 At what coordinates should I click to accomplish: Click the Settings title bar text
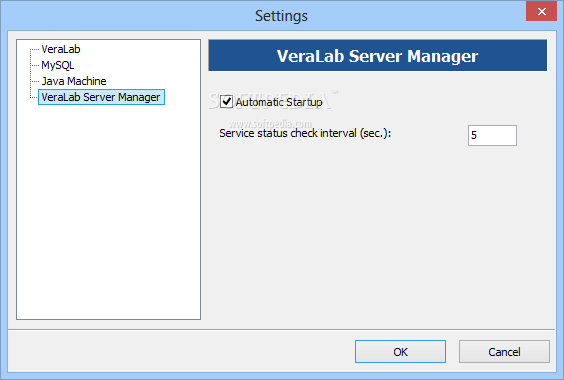coord(281,16)
